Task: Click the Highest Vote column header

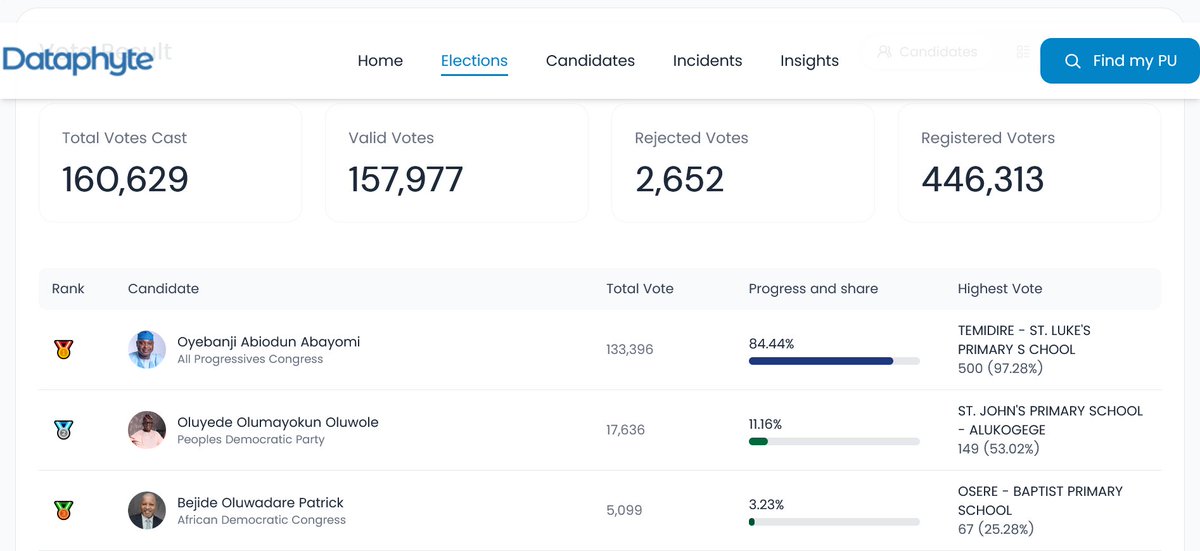Action: pos(1000,288)
